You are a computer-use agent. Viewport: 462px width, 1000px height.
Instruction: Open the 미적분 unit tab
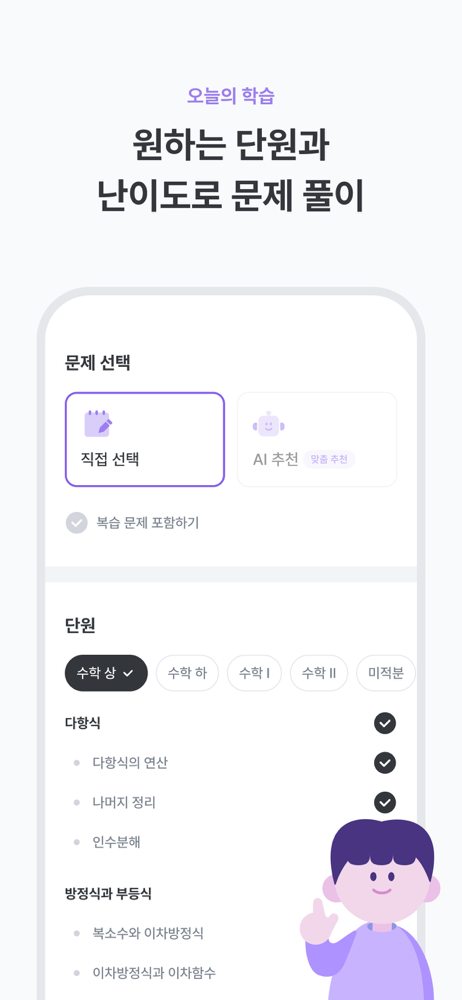[386, 673]
